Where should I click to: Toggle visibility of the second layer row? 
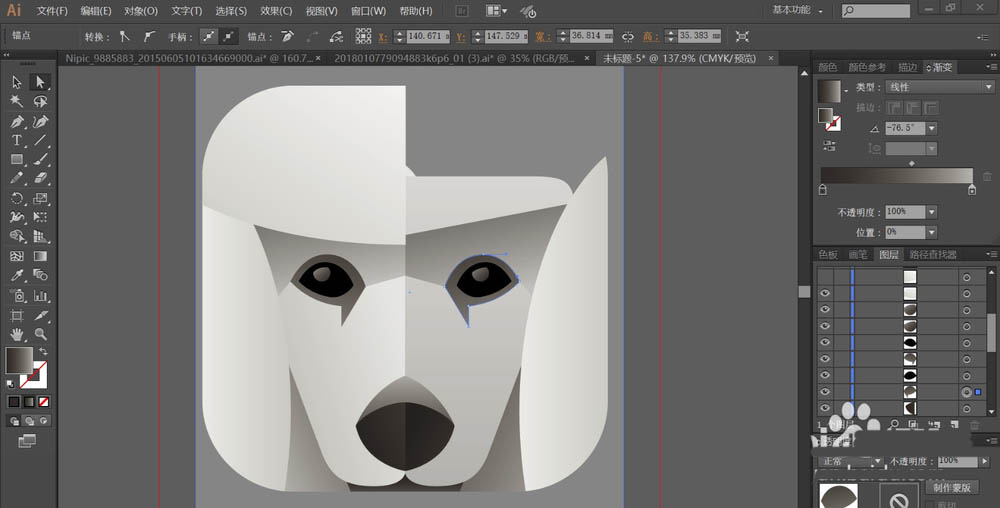pyautogui.click(x=825, y=293)
